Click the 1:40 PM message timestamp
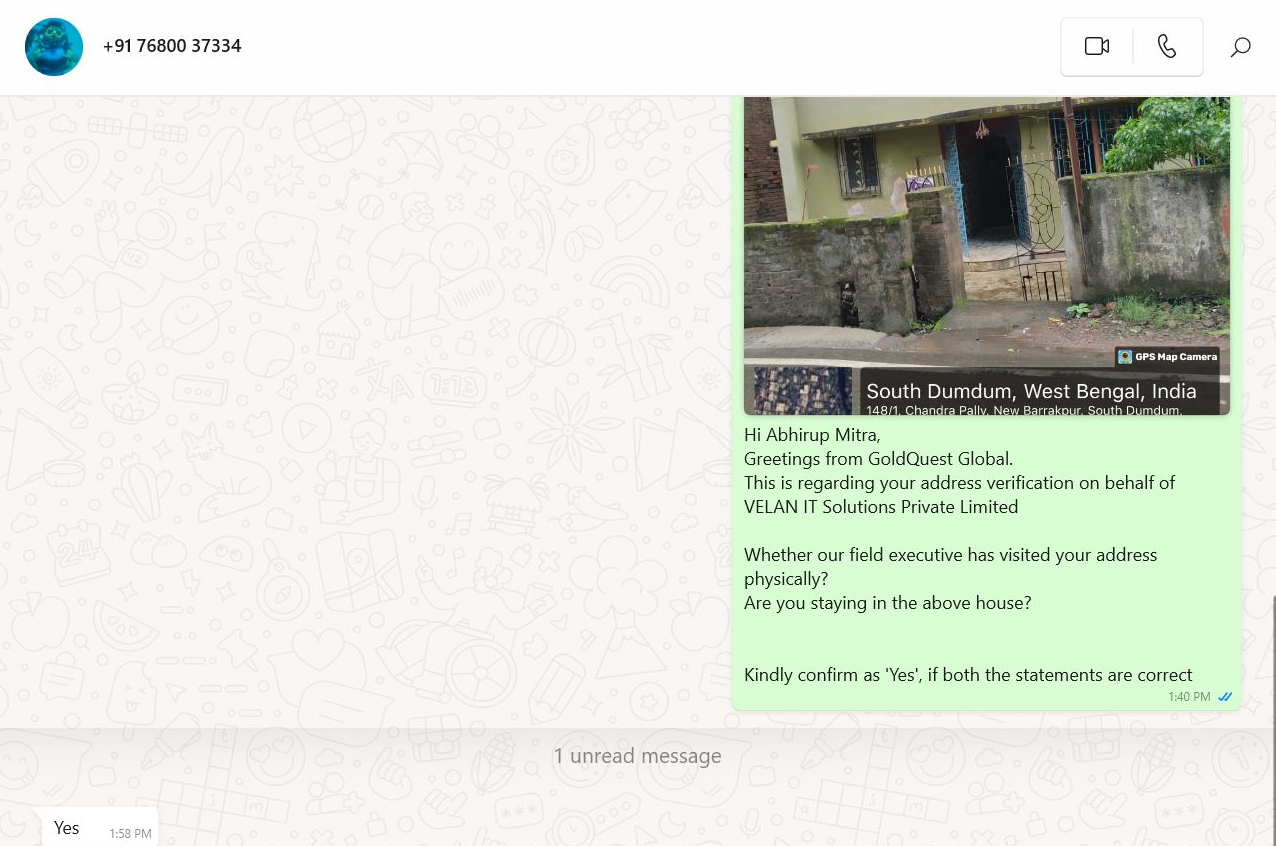Viewport: 1276px width, 846px height. (x=1189, y=697)
